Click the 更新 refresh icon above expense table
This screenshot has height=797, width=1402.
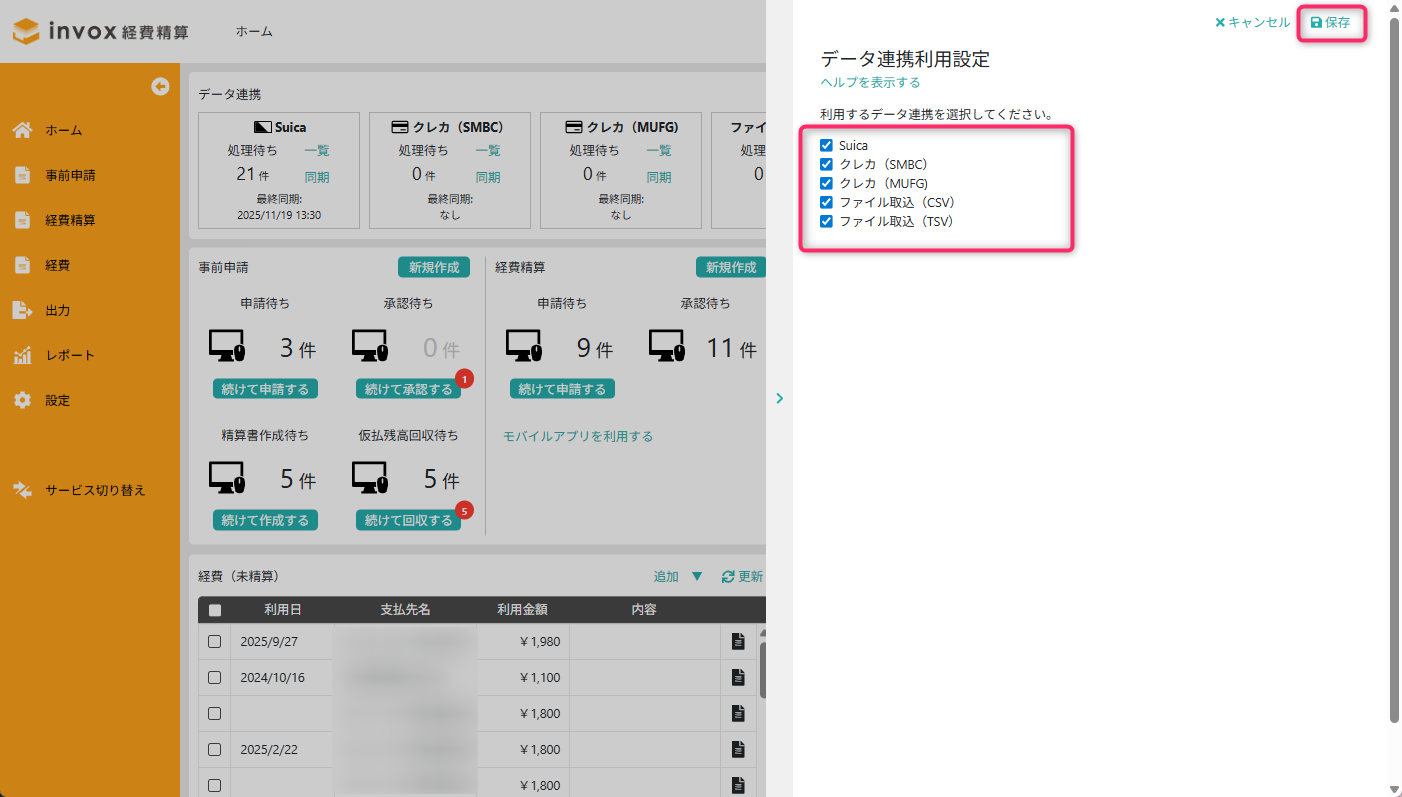coord(728,577)
